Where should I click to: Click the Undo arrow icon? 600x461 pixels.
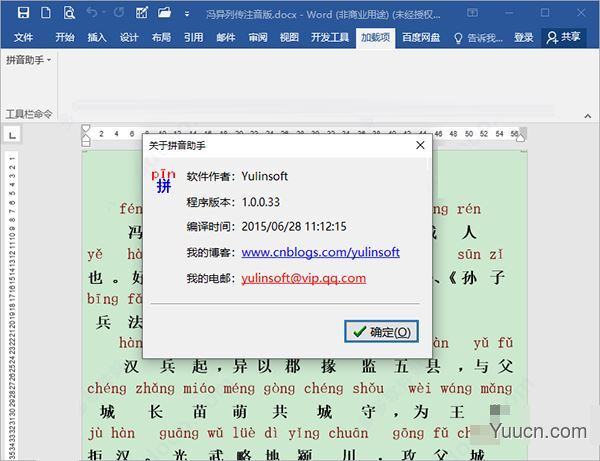pos(92,13)
